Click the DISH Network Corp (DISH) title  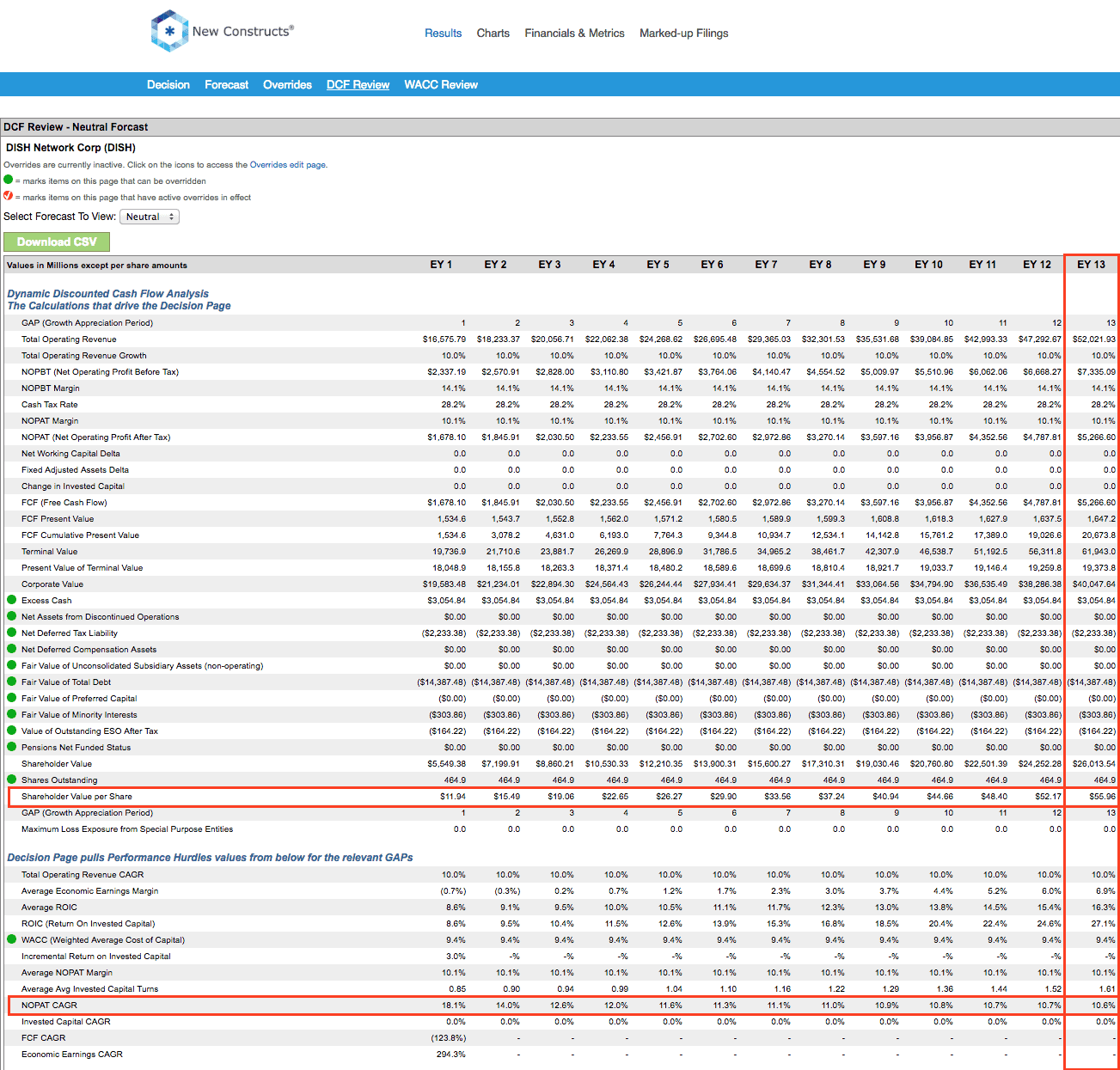click(71, 148)
